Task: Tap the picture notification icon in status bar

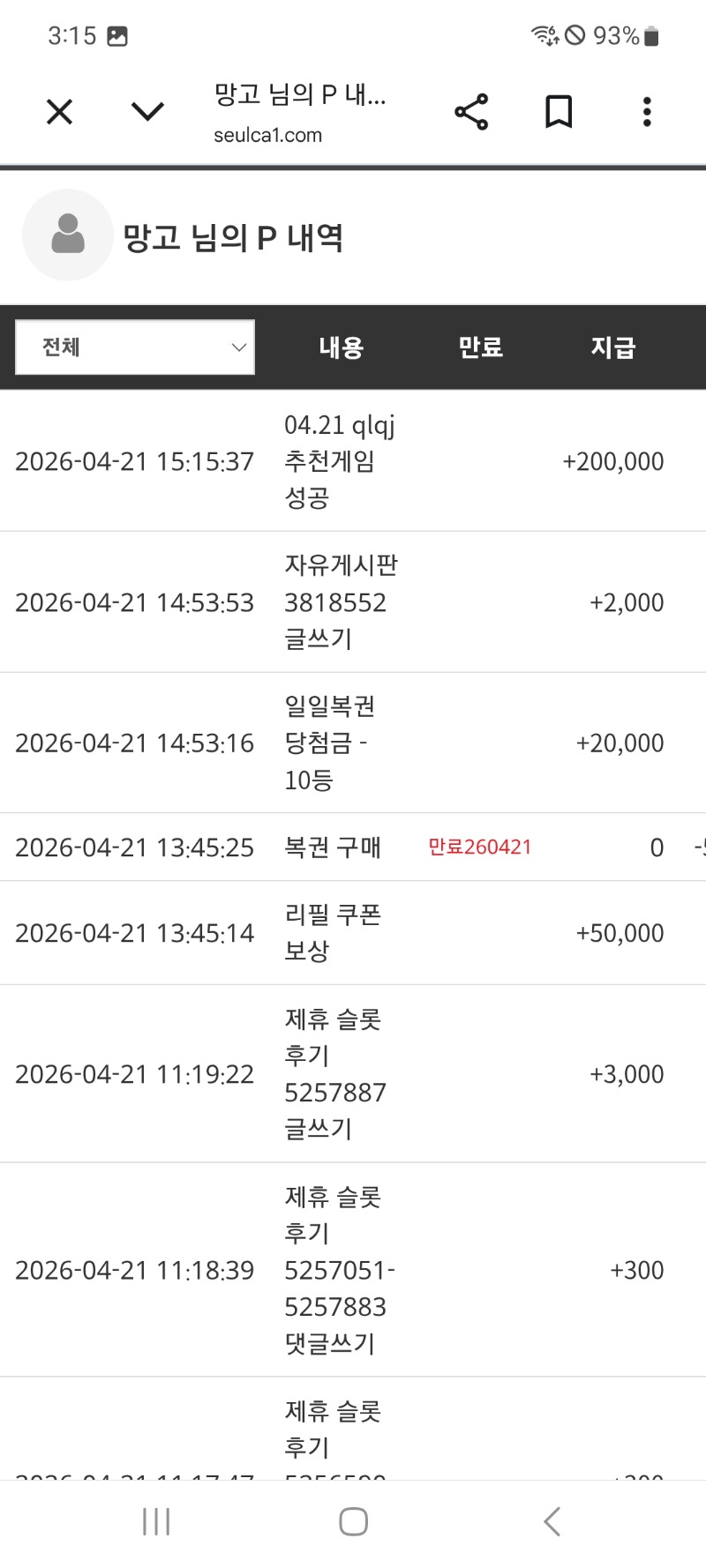Action: pos(117,36)
